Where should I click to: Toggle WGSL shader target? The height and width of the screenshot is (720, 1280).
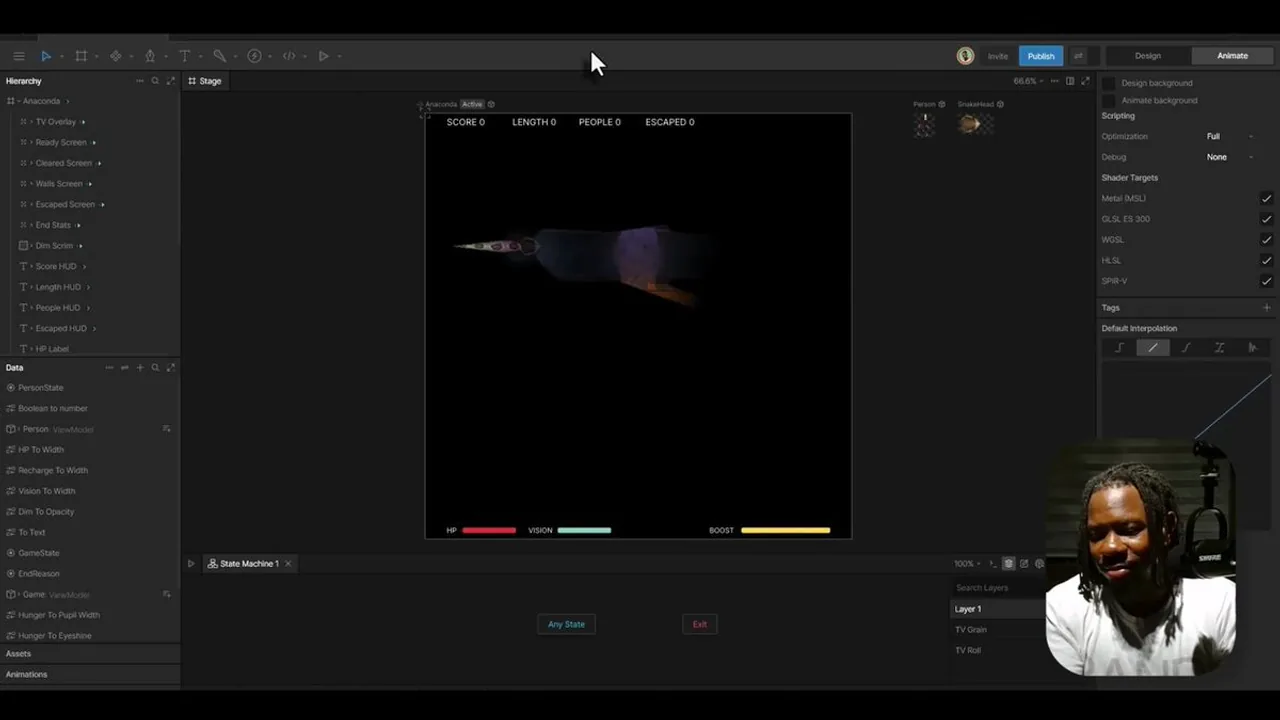click(1266, 240)
